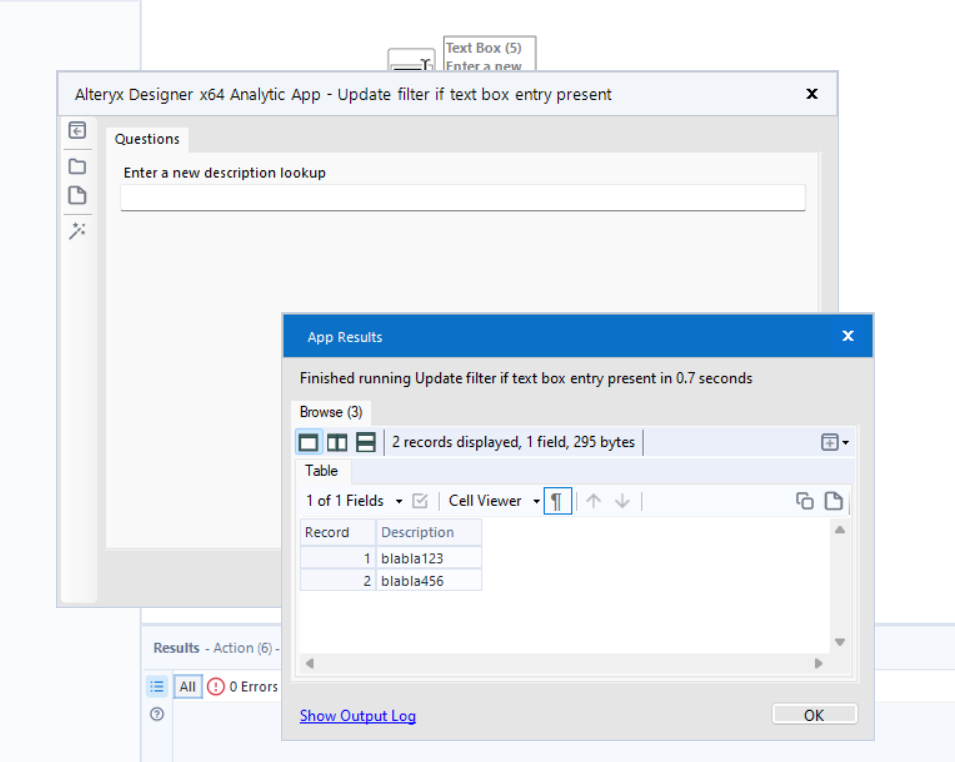Switch to single pane layout in Browse results
Screen dimensions: 955x762
[x=308, y=441]
